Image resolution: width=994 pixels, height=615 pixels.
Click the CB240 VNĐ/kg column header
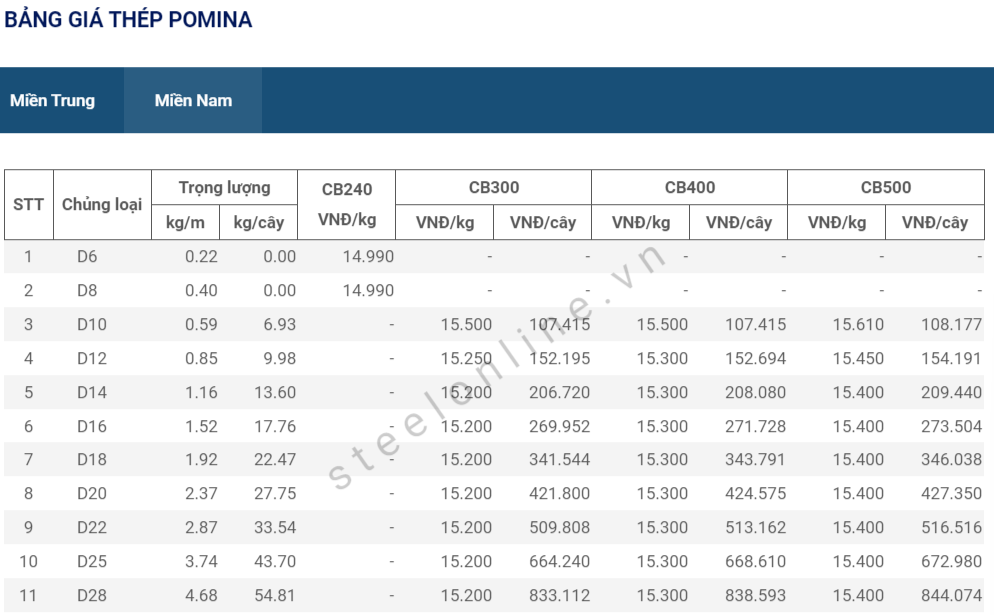347,204
